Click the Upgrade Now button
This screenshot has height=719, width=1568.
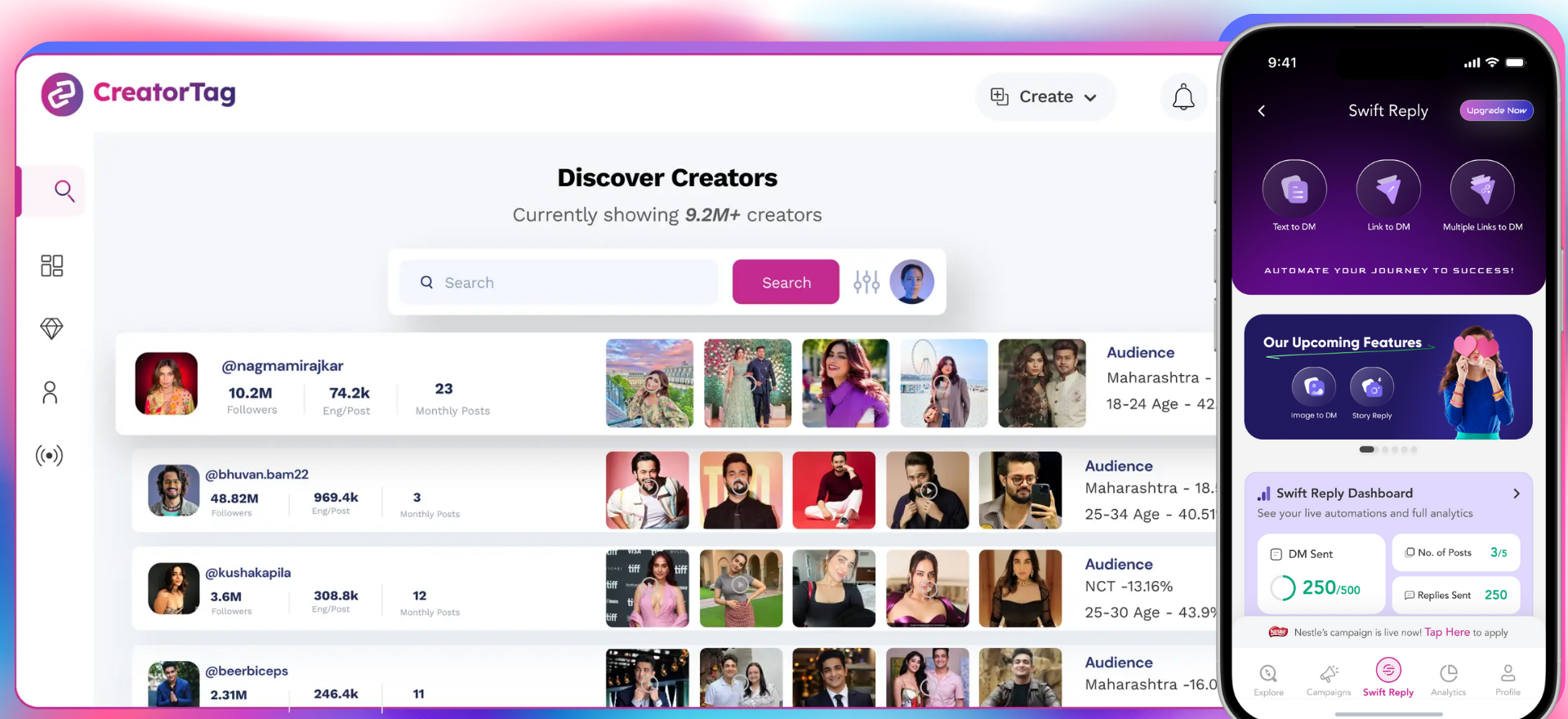(x=1495, y=110)
